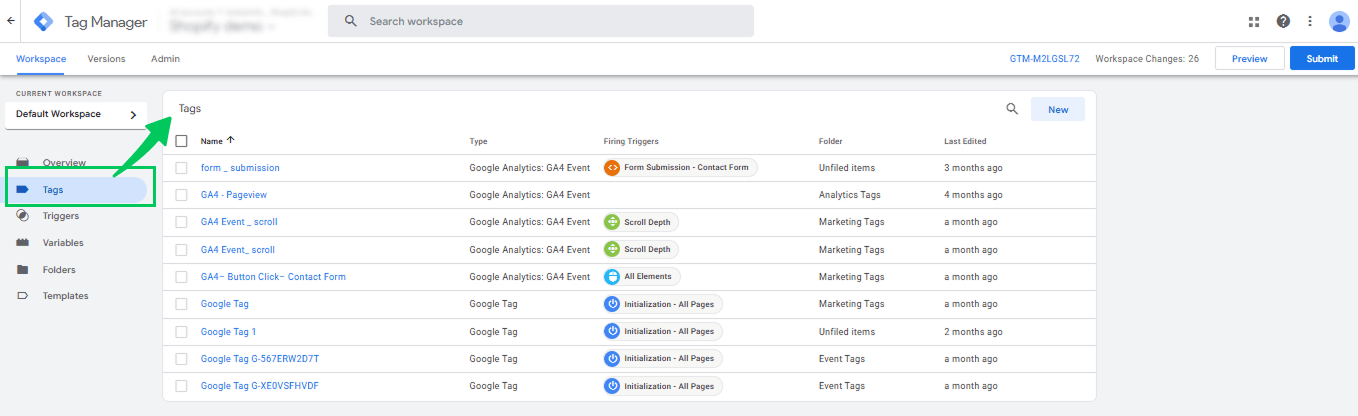Open Tags in the sidebar

click(76, 189)
